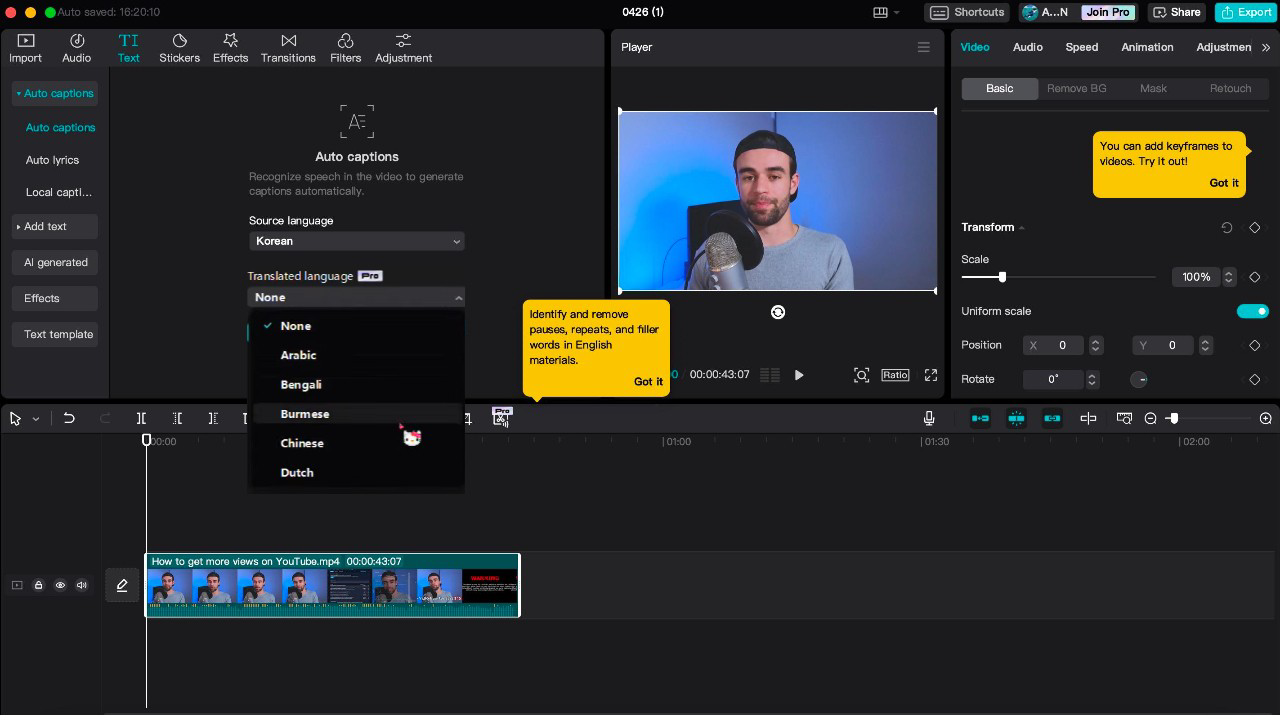The width and height of the screenshot is (1280, 720).
Task: Switch to the Audio tab in the right panel
Action: 1027,47
